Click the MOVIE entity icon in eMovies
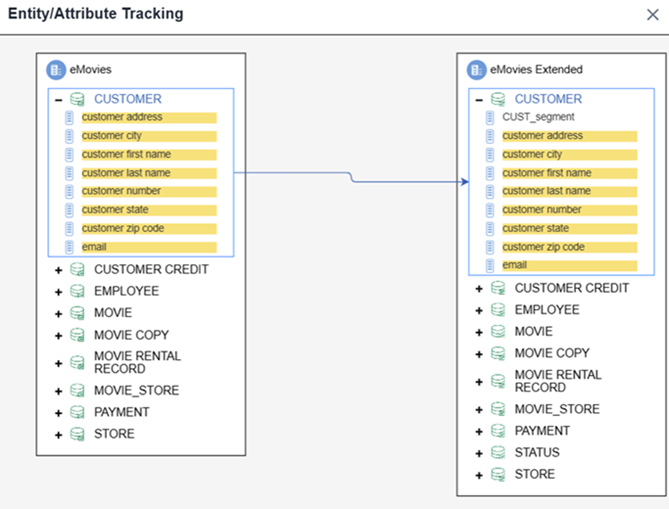This screenshot has height=509, width=669. click(77, 313)
